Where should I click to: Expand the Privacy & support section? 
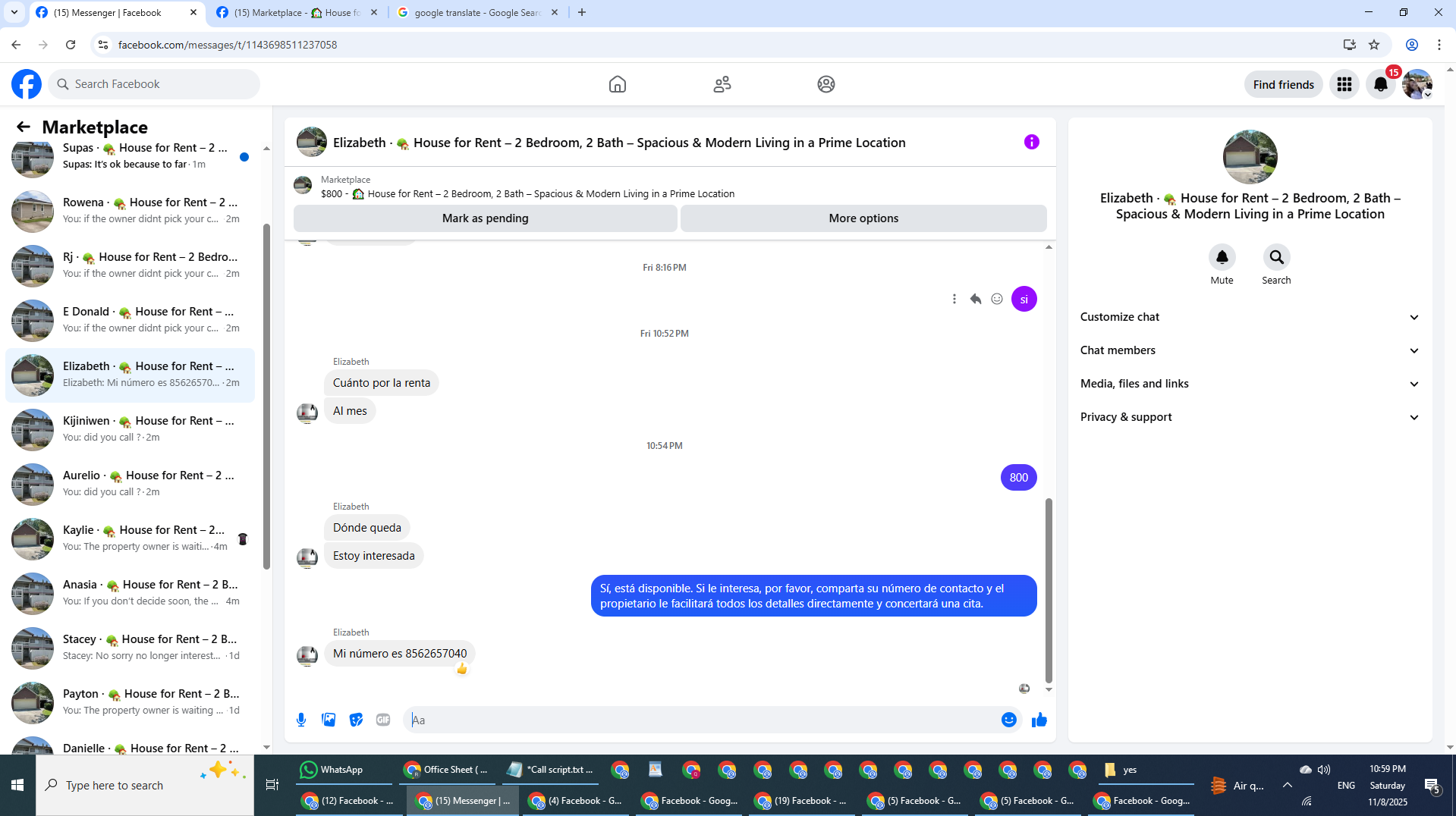pyautogui.click(x=1250, y=417)
